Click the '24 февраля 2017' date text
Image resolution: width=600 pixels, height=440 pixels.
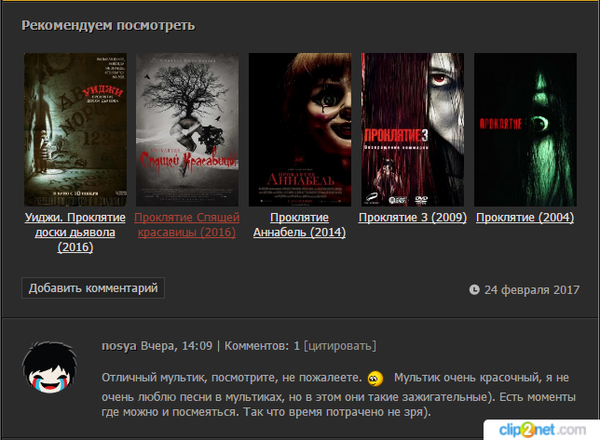pos(532,290)
